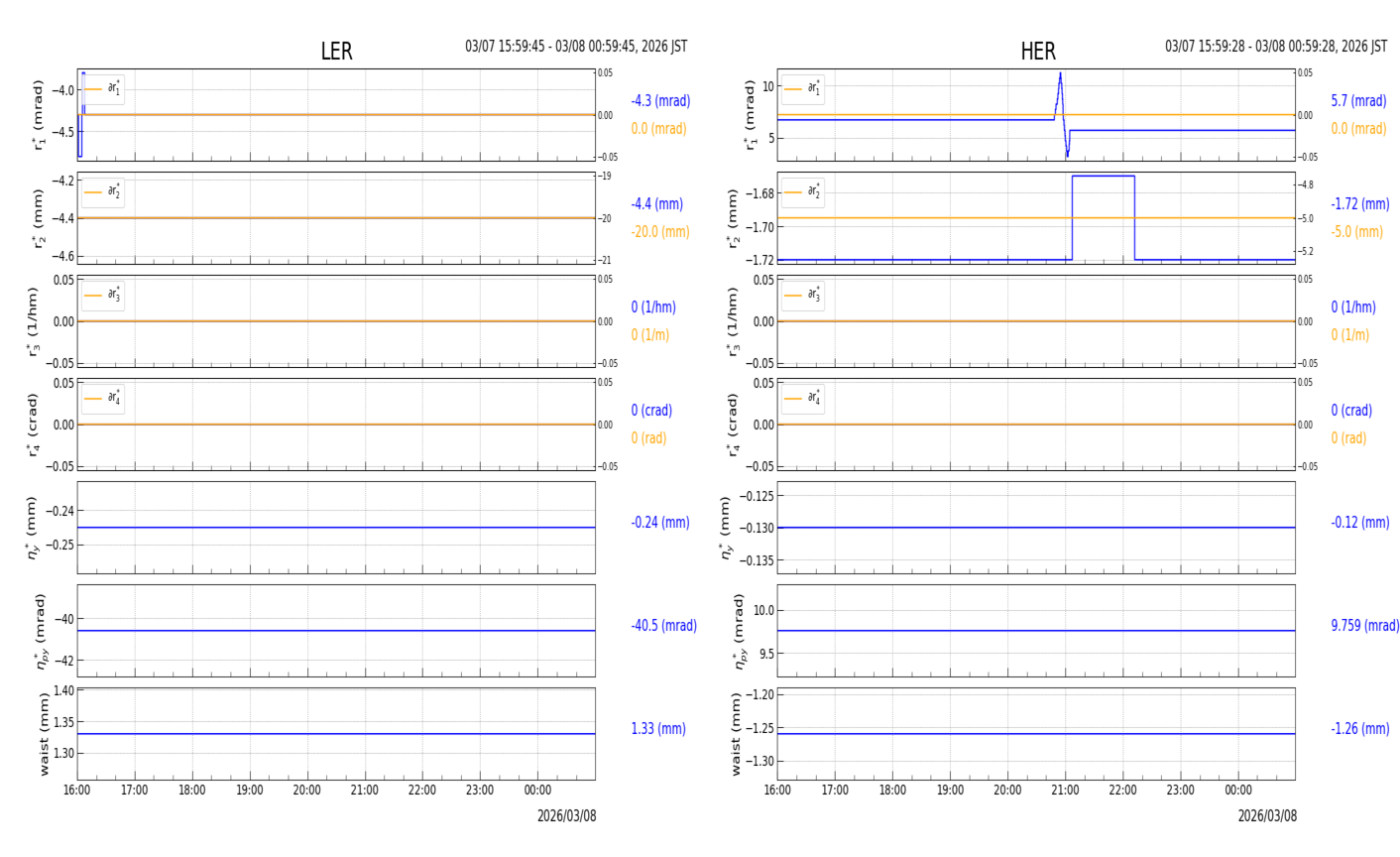1400x857 pixels.
Task: Click the 21:00 tick label on LER axis
Action: click(365, 791)
